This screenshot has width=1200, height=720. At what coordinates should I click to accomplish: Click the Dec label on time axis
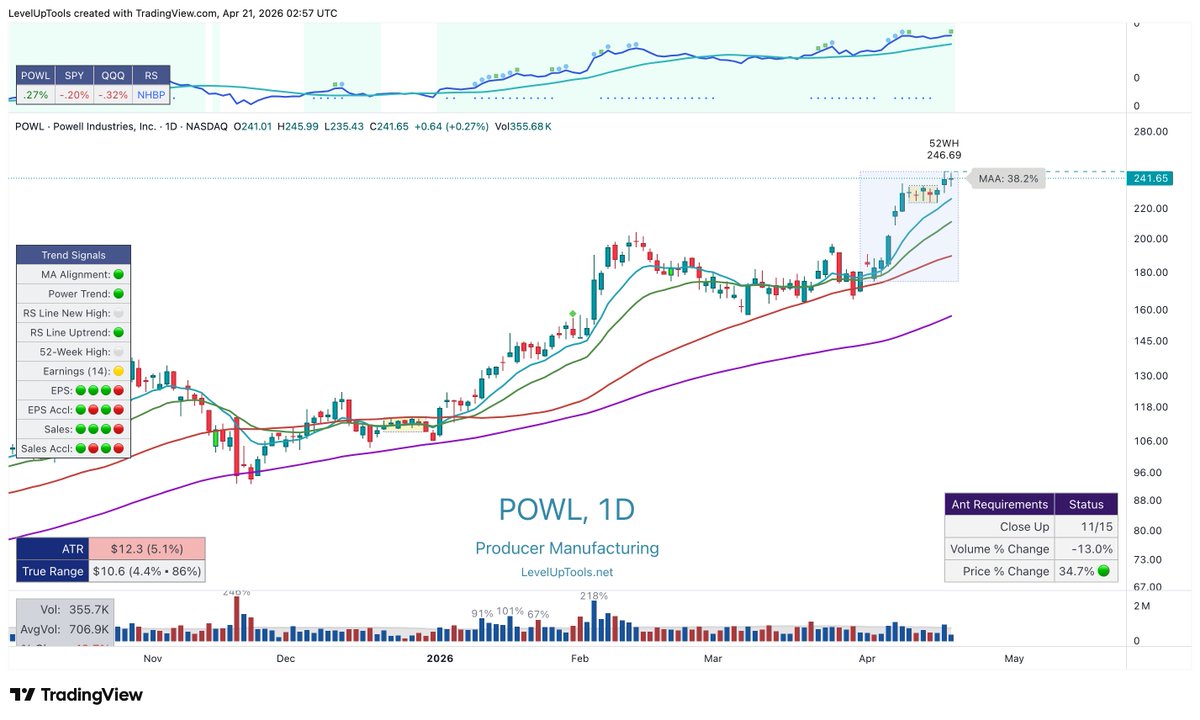click(x=286, y=658)
